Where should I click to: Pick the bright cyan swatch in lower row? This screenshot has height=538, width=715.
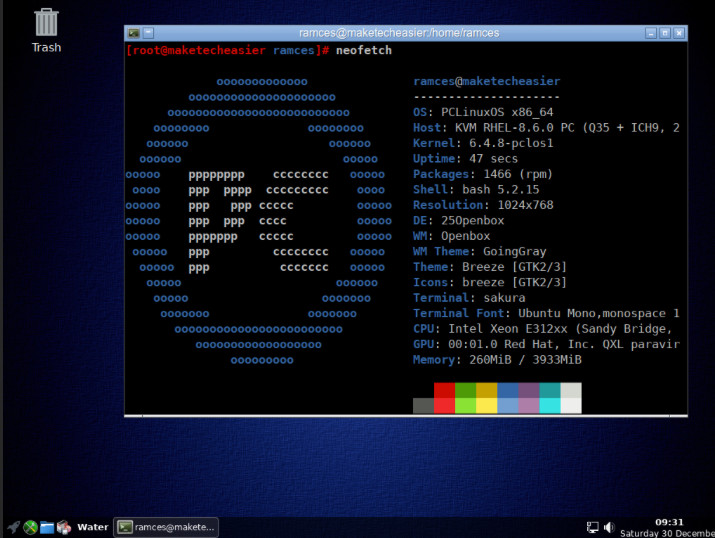tap(550, 406)
